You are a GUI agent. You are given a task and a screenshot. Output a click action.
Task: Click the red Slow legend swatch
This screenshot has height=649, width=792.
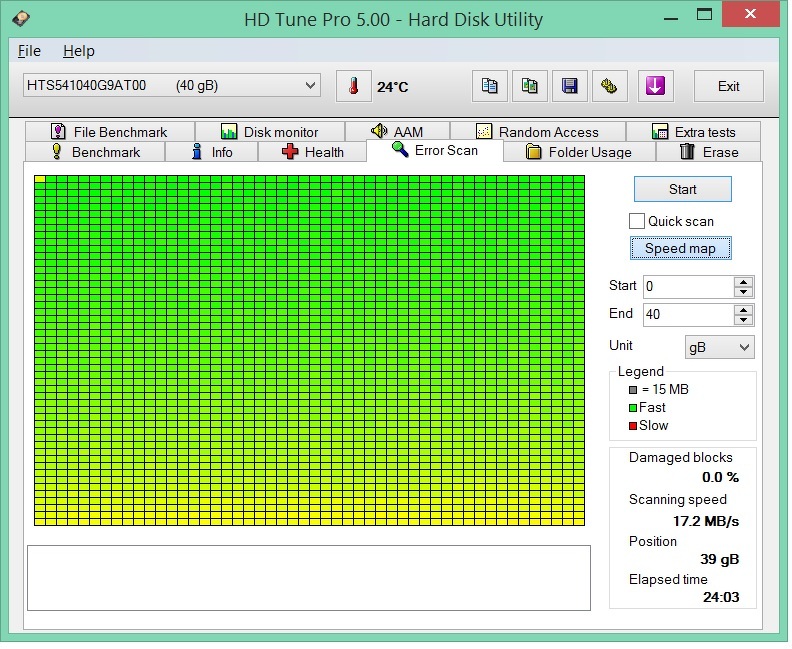point(632,426)
